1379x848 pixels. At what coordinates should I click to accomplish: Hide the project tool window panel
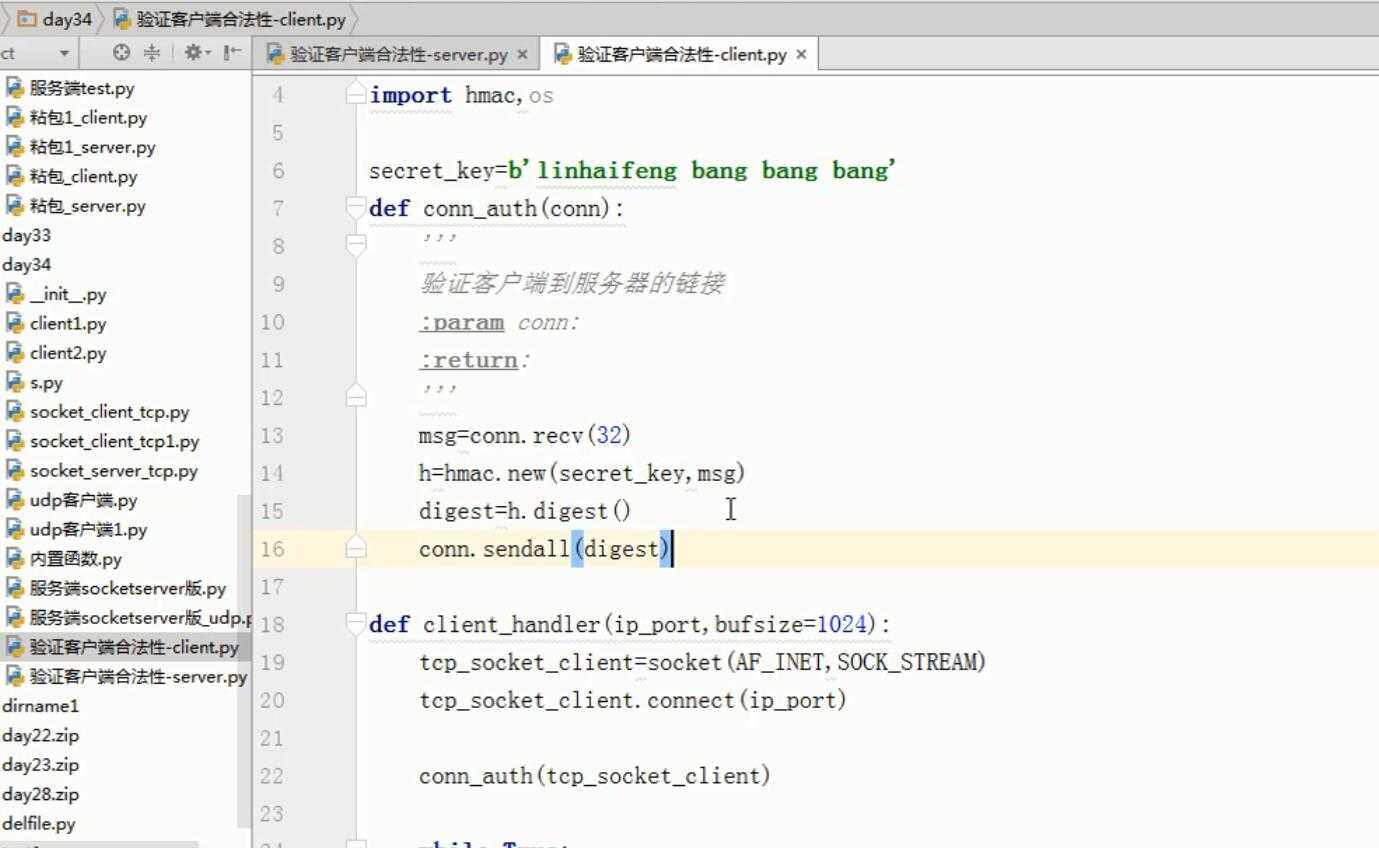(x=232, y=53)
